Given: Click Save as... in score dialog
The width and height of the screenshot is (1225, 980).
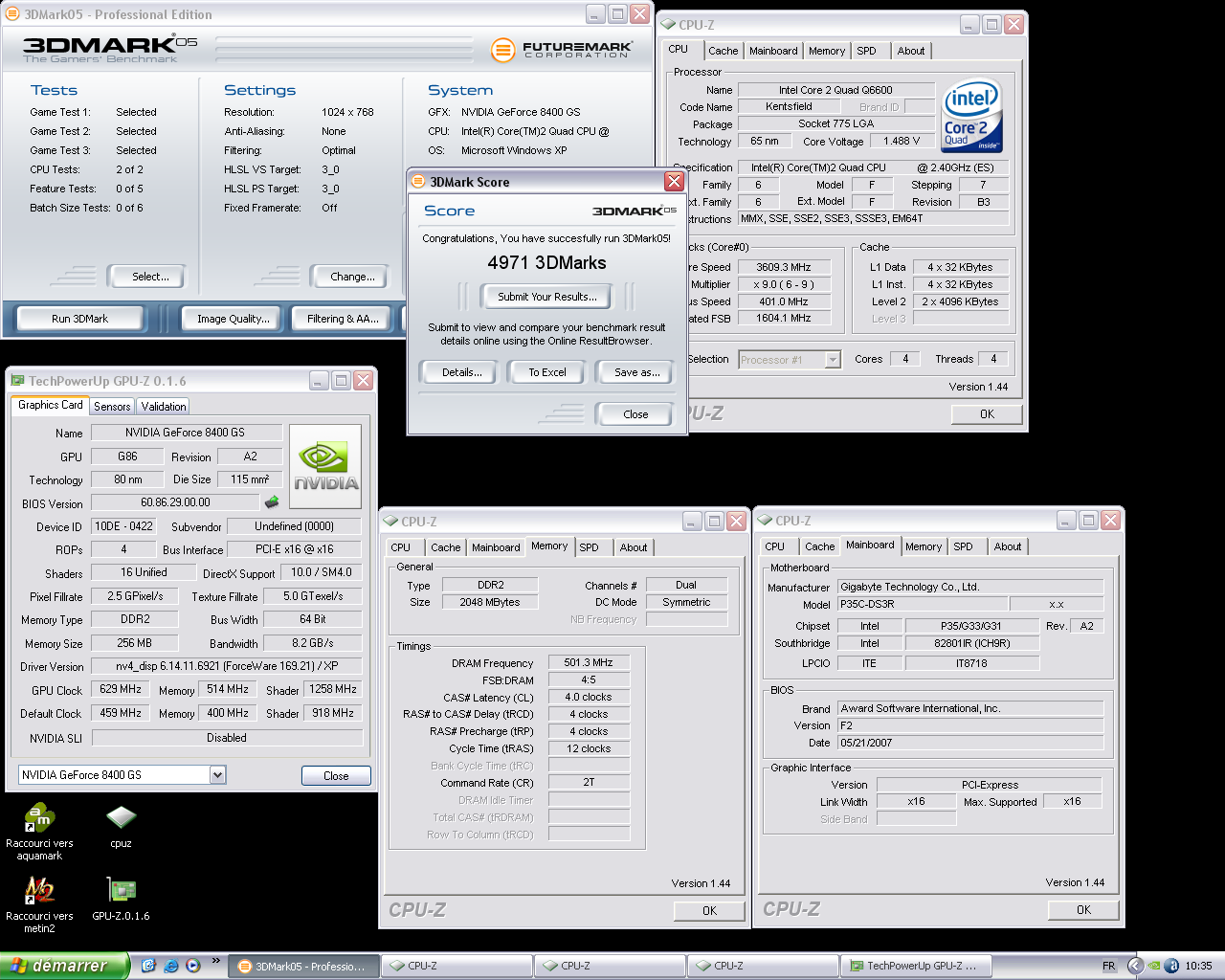Looking at the screenshot, I should pyautogui.click(x=635, y=372).
